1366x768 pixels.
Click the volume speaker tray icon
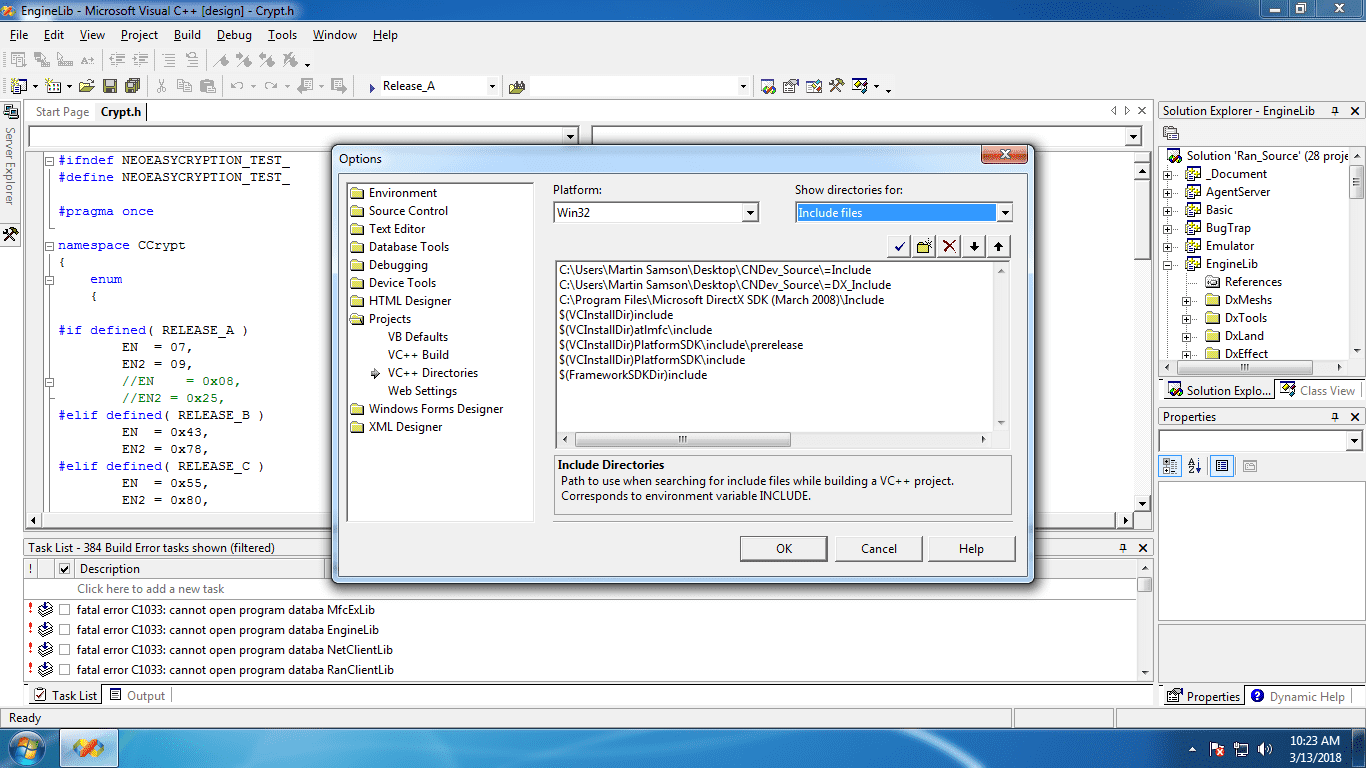click(1267, 749)
